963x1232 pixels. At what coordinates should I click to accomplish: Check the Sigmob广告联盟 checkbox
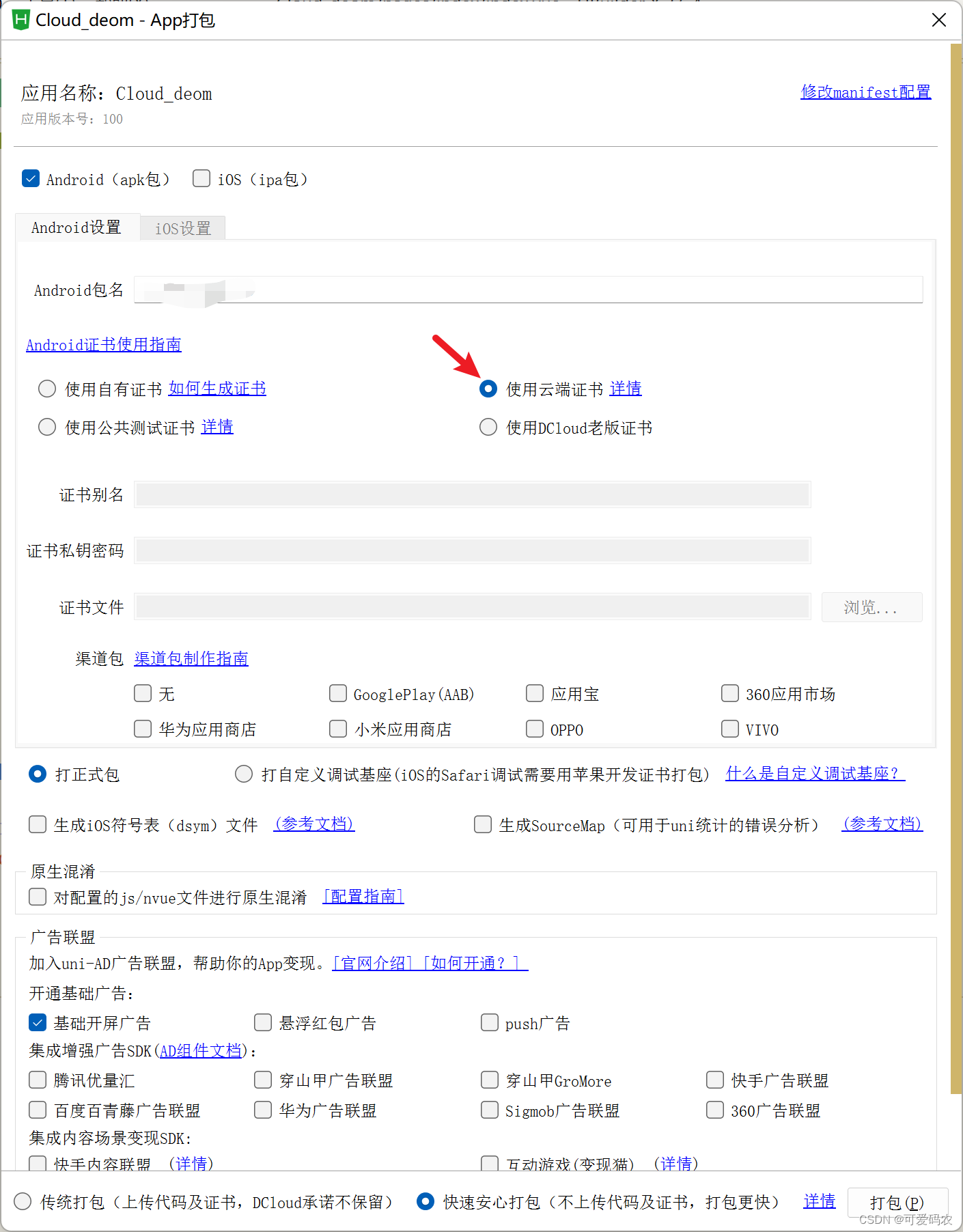point(490,1110)
